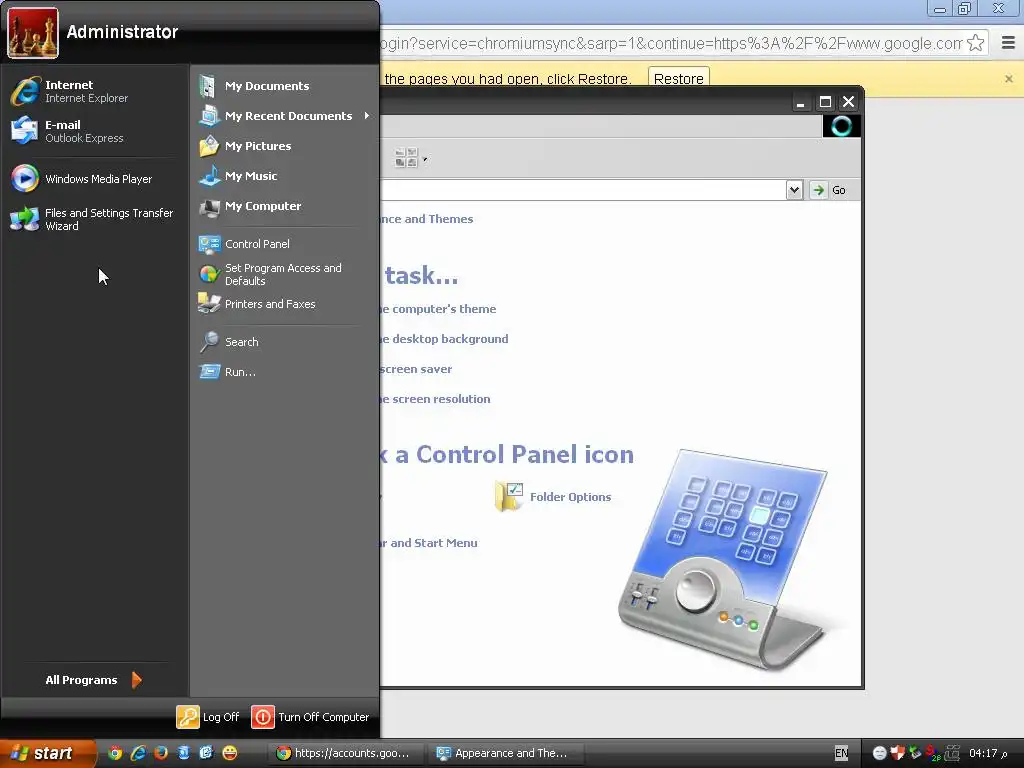Minimize the Appearance and Themes window
This screenshot has width=1024, height=768.
(801, 102)
